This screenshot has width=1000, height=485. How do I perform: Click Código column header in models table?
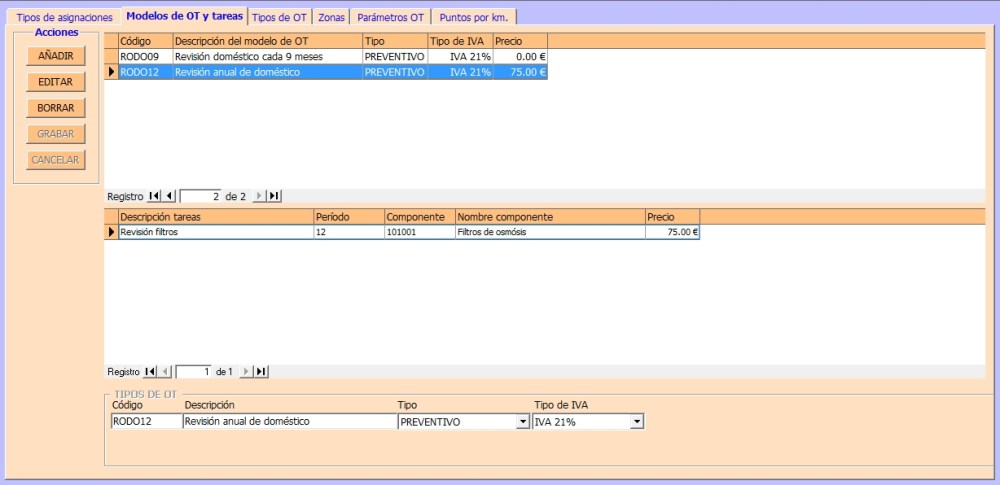(145, 41)
